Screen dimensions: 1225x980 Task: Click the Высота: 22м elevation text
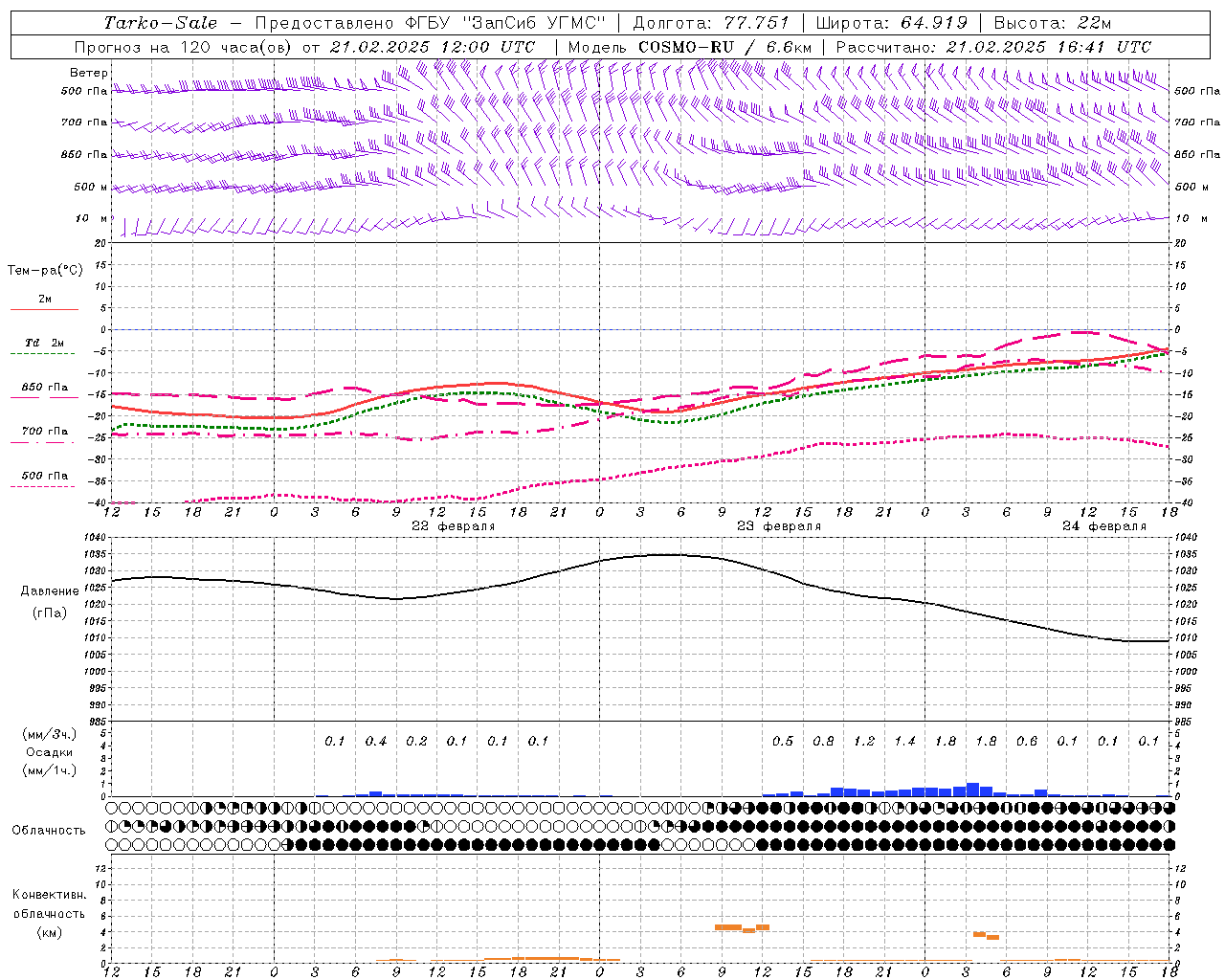1053,23
